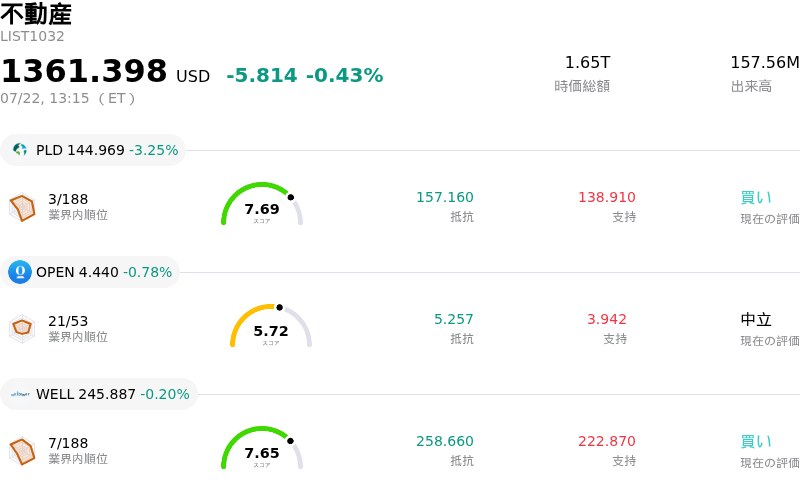This screenshot has width=800, height=488.
Task: Click the 不動産 sector heading
Action: [x=36, y=14]
